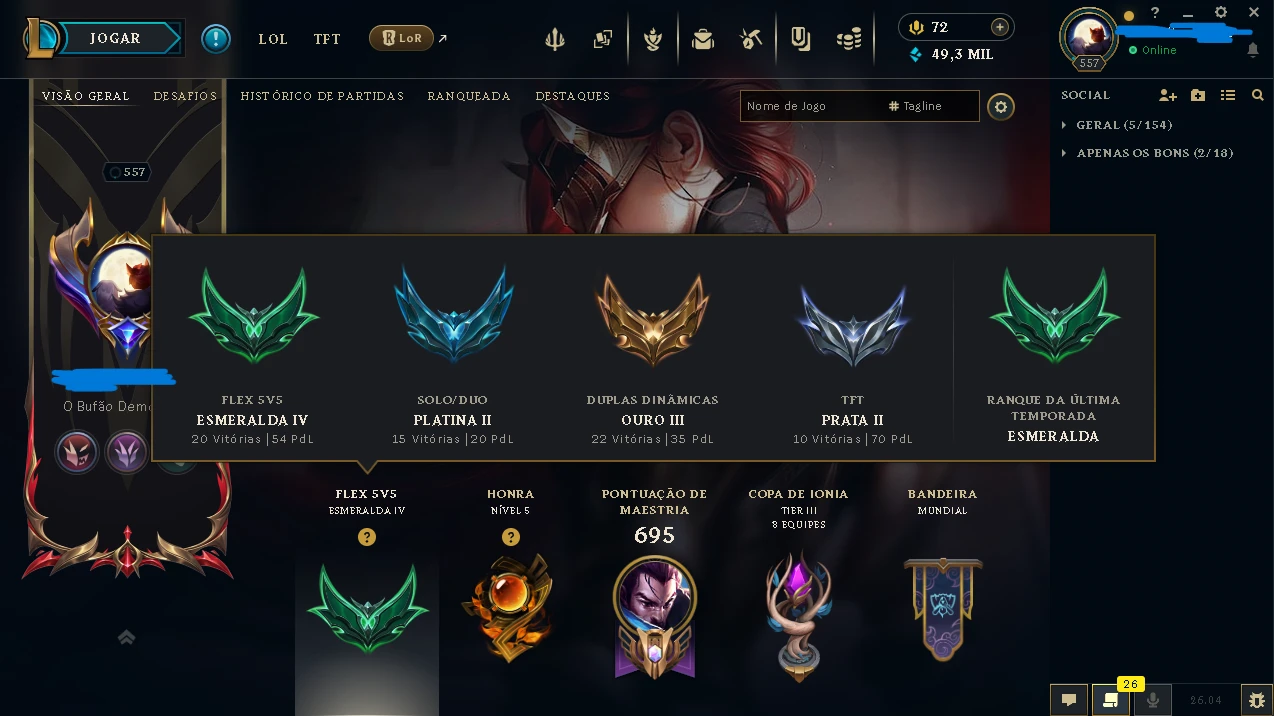Switch to the HISTÓRICO DE PARTIDAS tab
The image size is (1274, 716).
point(322,96)
